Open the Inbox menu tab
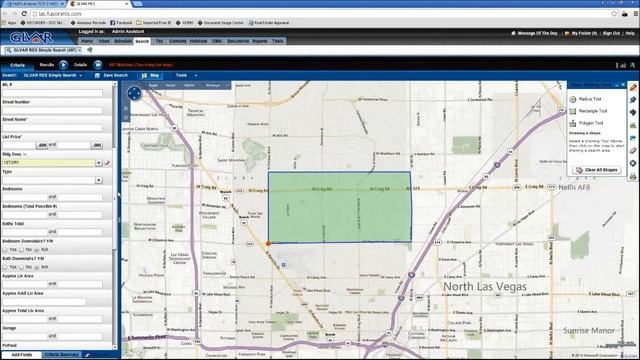The image size is (640, 360). (104, 41)
